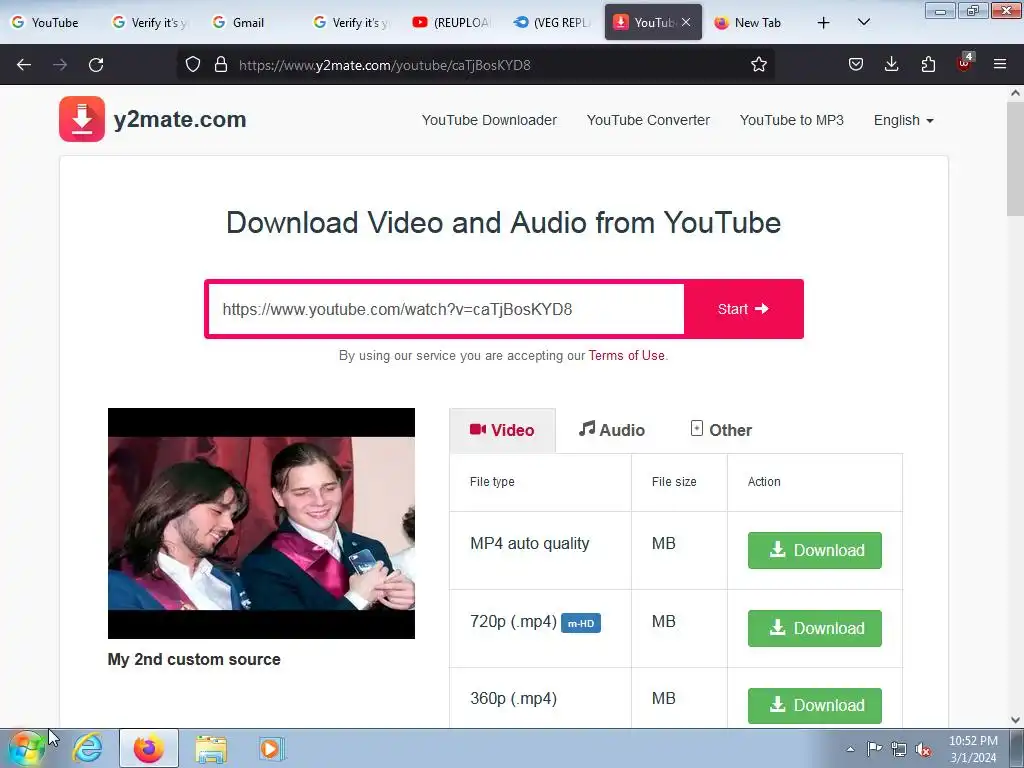Switch to the (VEG REPL tab

[x=552, y=22]
